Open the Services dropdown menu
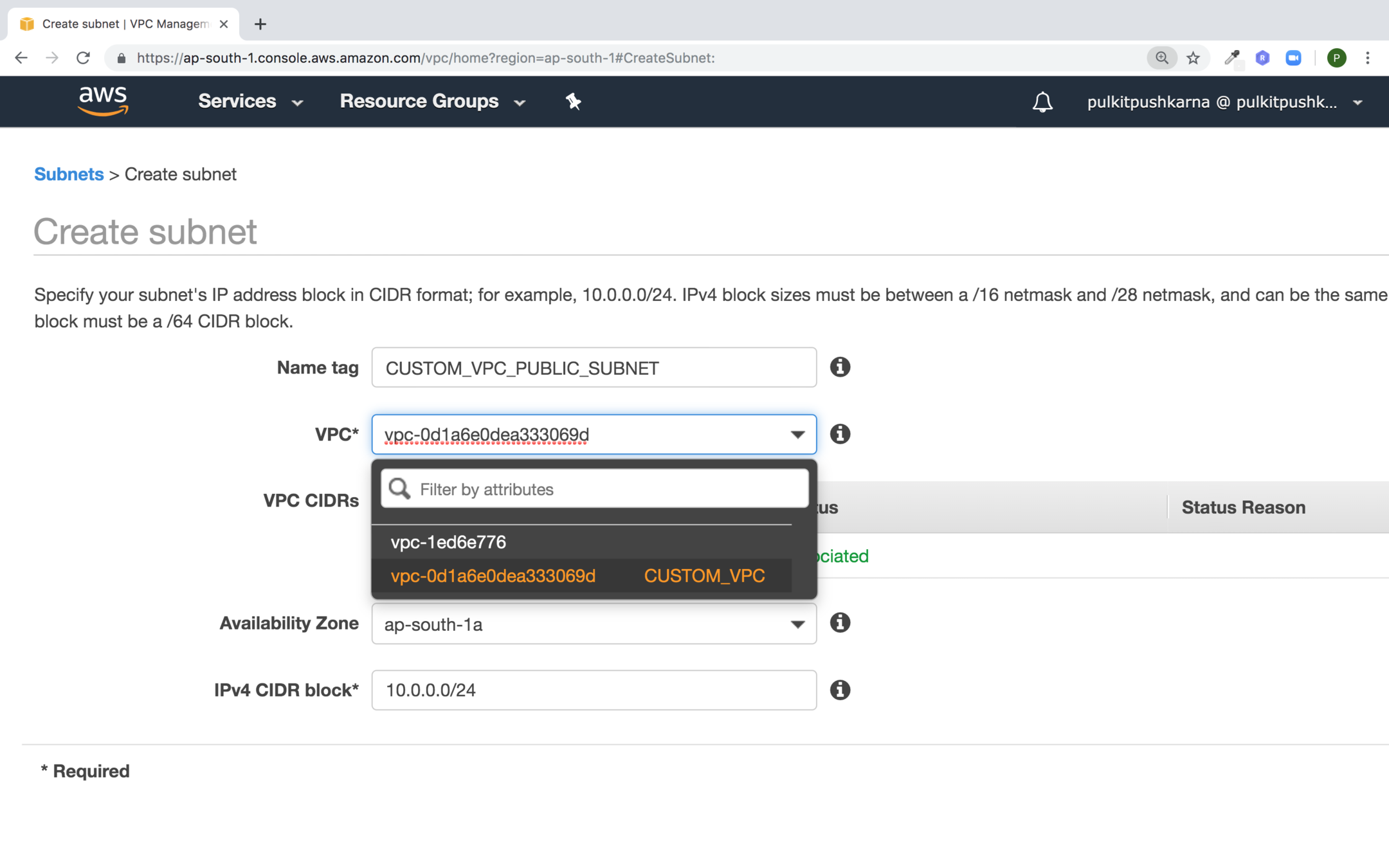Screen dimensions: 1389x868 [x=250, y=102]
